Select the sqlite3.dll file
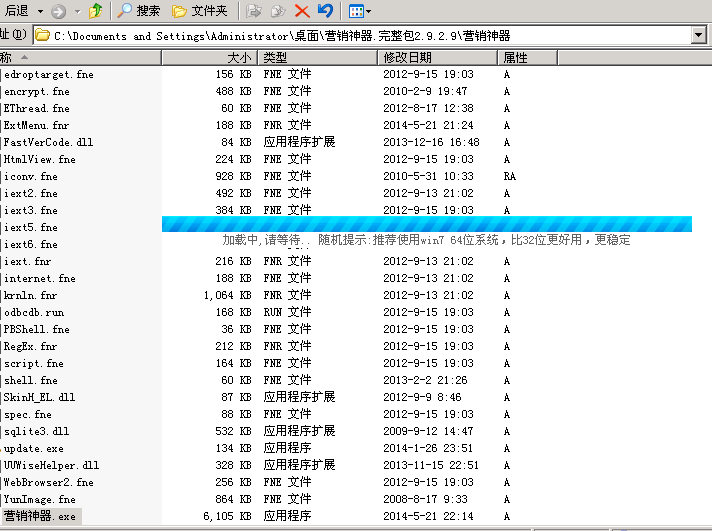The image size is (712, 531). pos(36,431)
